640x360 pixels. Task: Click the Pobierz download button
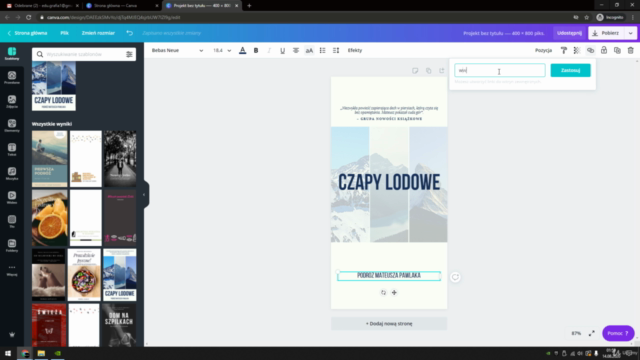(x=607, y=33)
